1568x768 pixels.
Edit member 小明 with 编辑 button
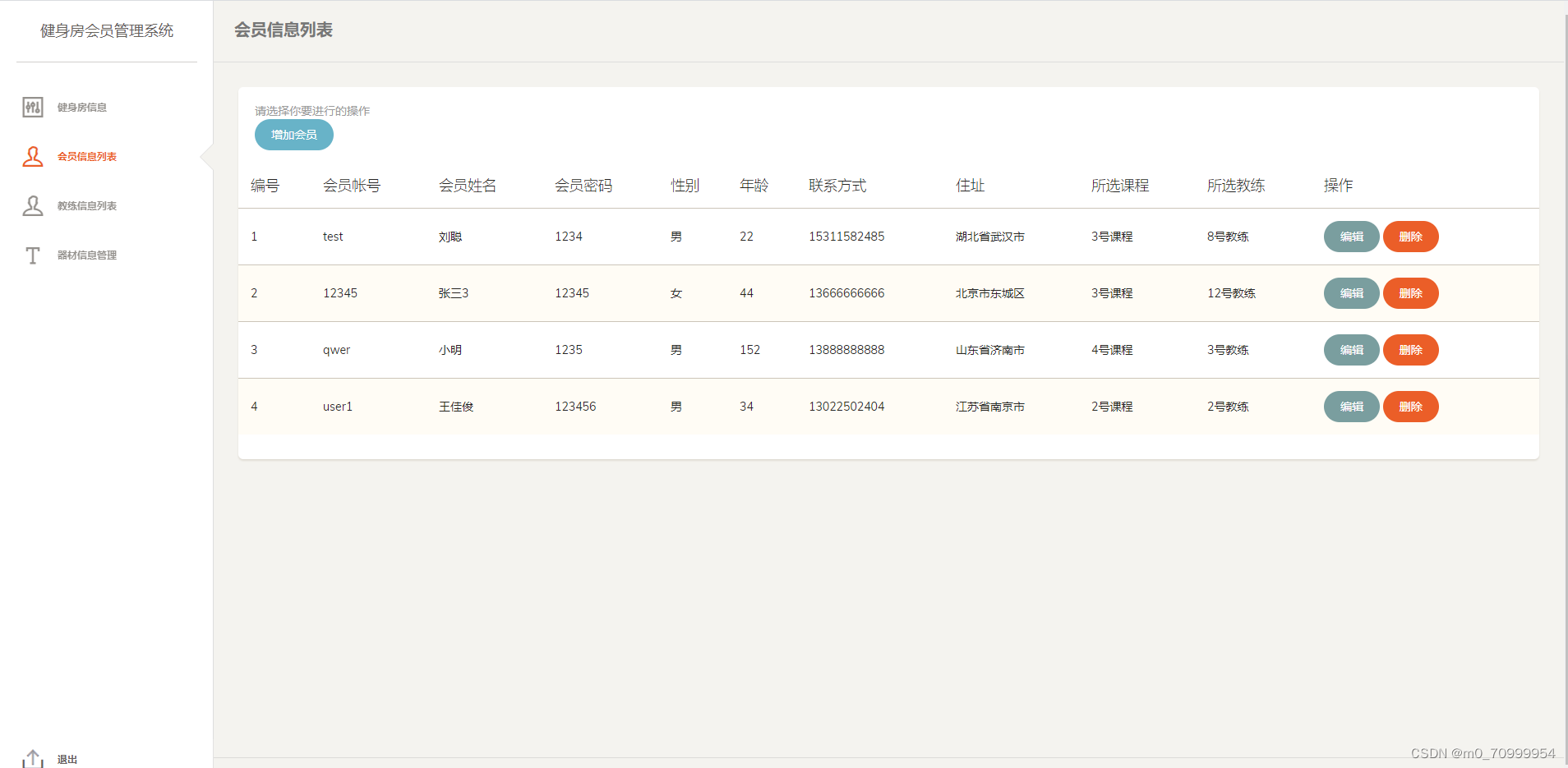[x=1351, y=350]
